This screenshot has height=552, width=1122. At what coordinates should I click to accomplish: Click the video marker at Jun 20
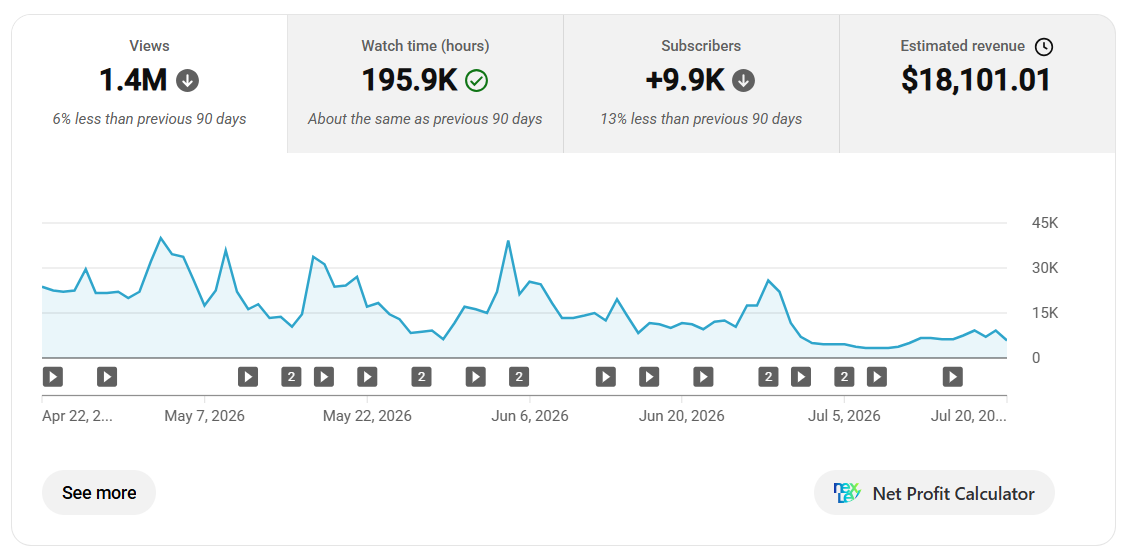[x=703, y=377]
